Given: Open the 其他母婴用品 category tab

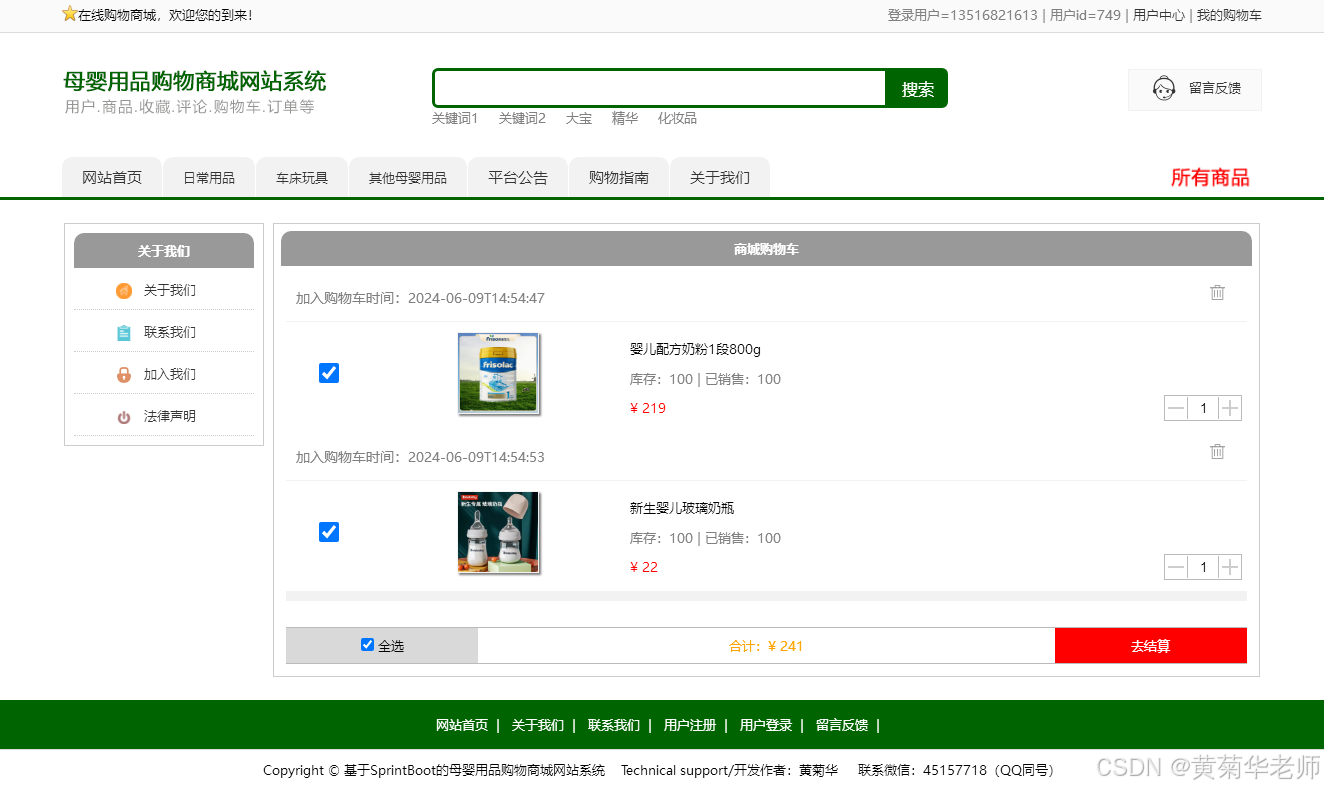Looking at the screenshot, I should tap(408, 178).
